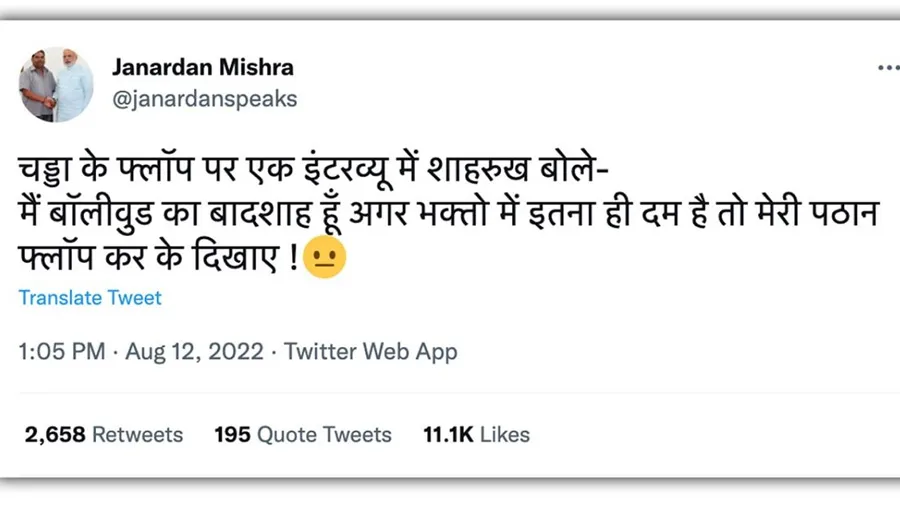
Task: View the 2,658 Retweets list
Action: coord(104,434)
